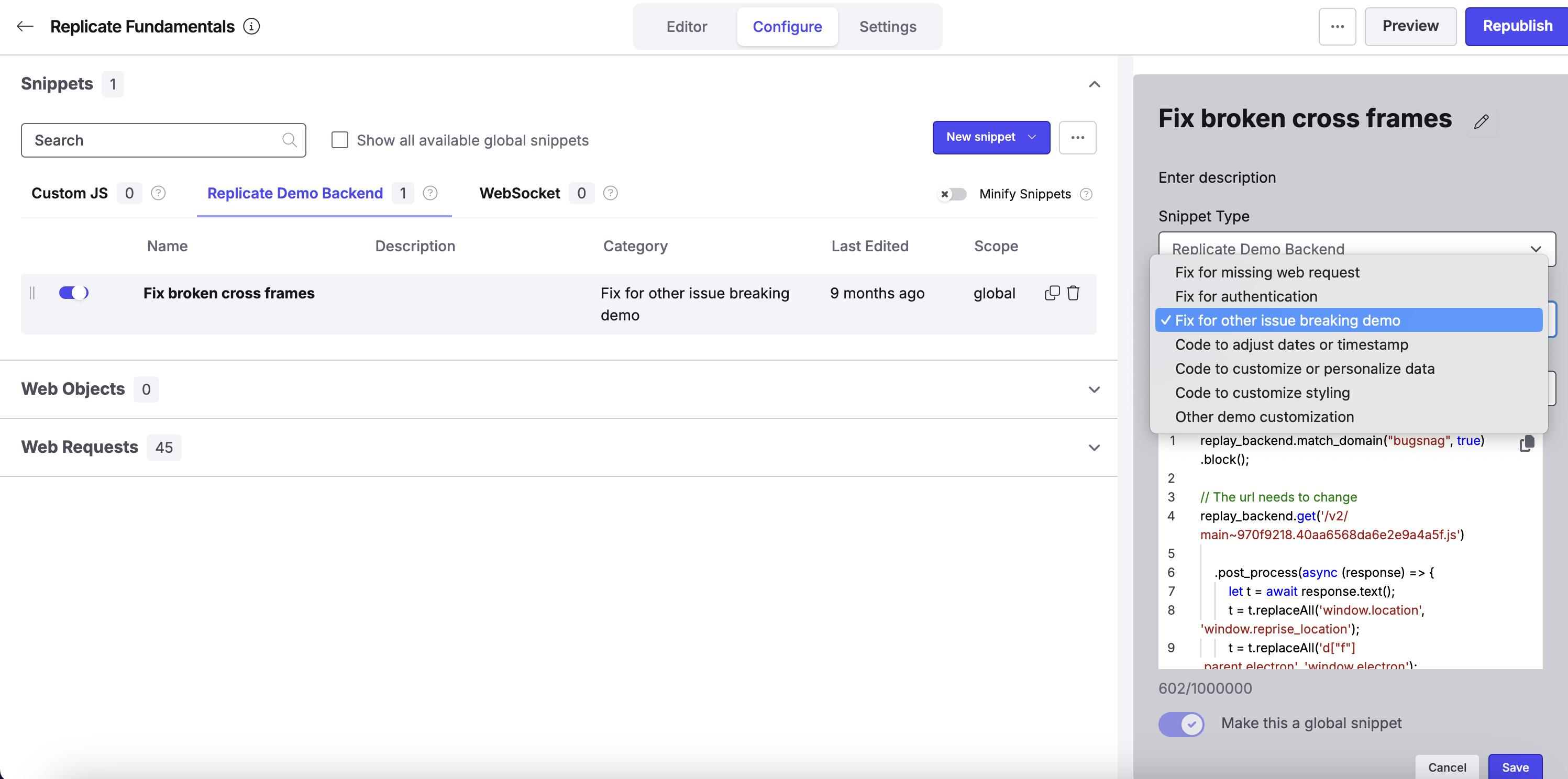Edit snippet title with the pencil icon
The height and width of the screenshot is (779, 1568).
pos(1481,121)
